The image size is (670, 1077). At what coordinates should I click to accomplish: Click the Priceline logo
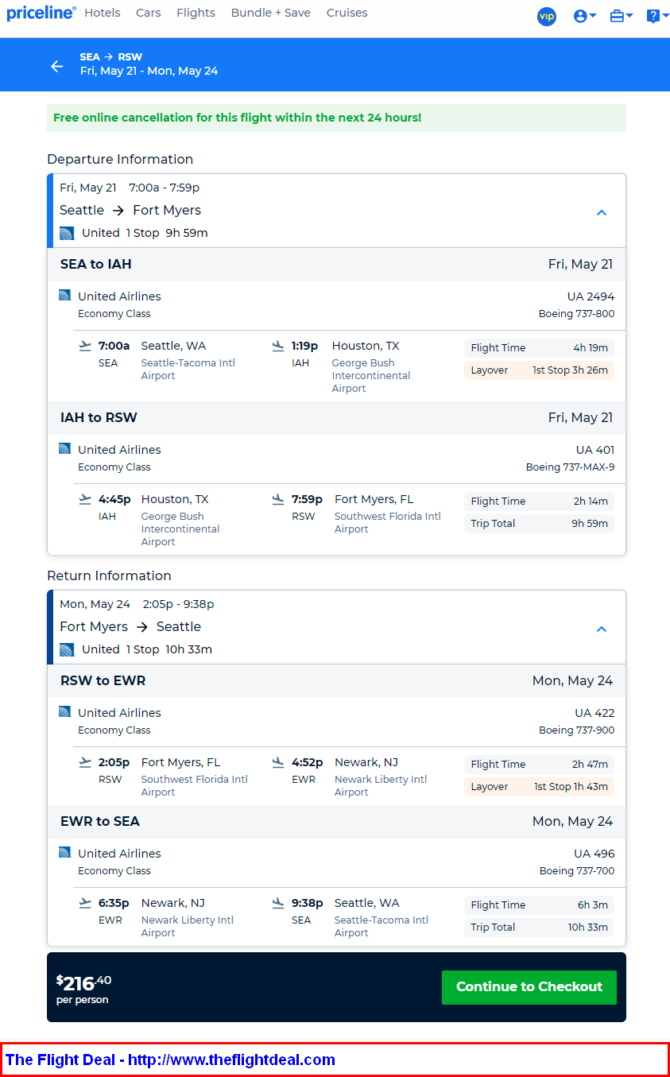(x=41, y=13)
